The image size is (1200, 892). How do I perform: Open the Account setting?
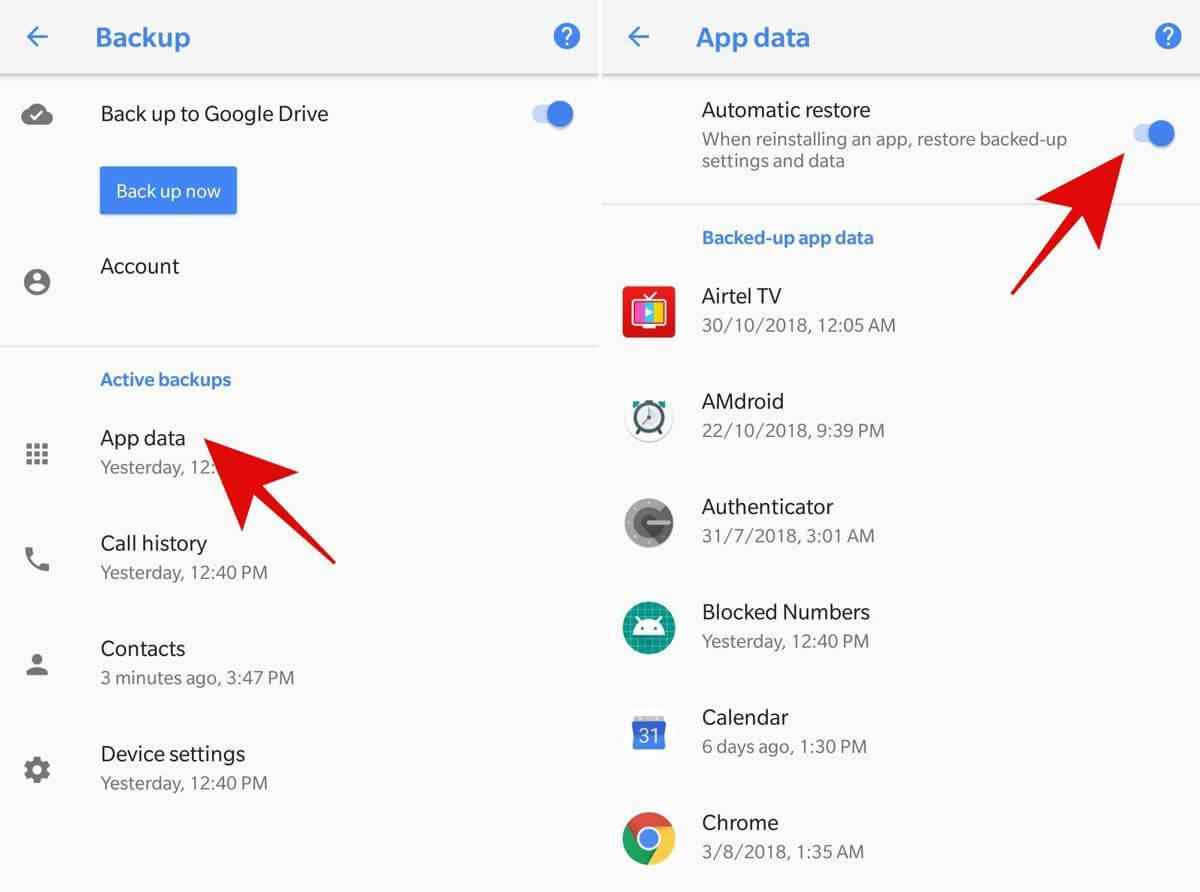[140, 267]
